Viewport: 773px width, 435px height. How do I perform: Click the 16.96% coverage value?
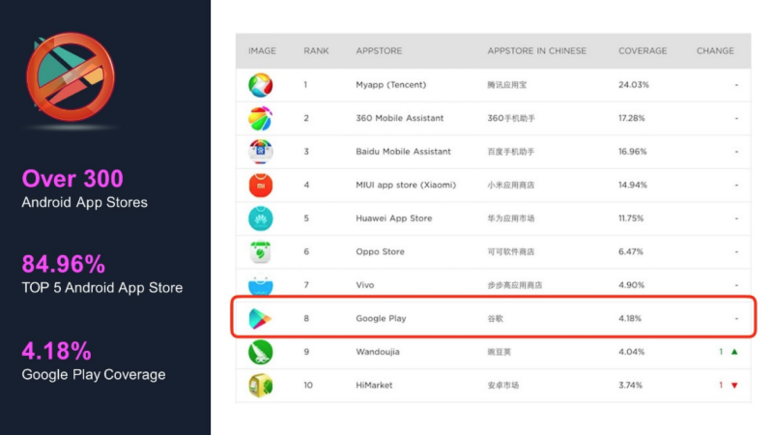coord(632,151)
